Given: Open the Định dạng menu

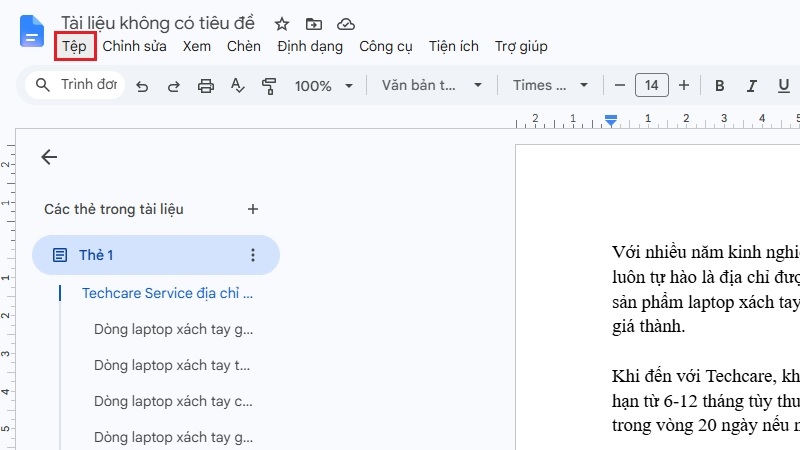Looking at the screenshot, I should [310, 46].
